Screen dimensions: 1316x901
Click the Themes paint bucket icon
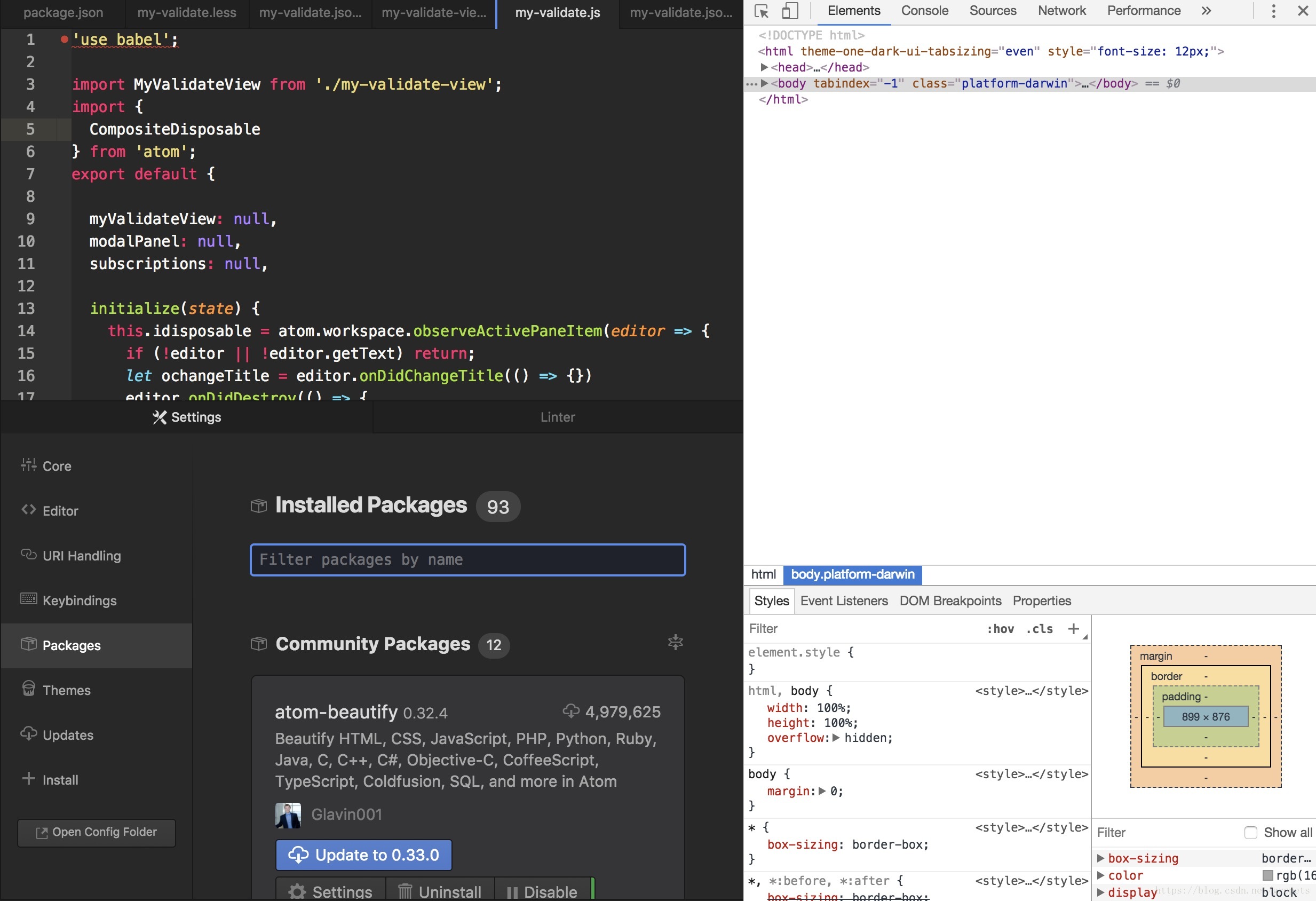pos(28,689)
